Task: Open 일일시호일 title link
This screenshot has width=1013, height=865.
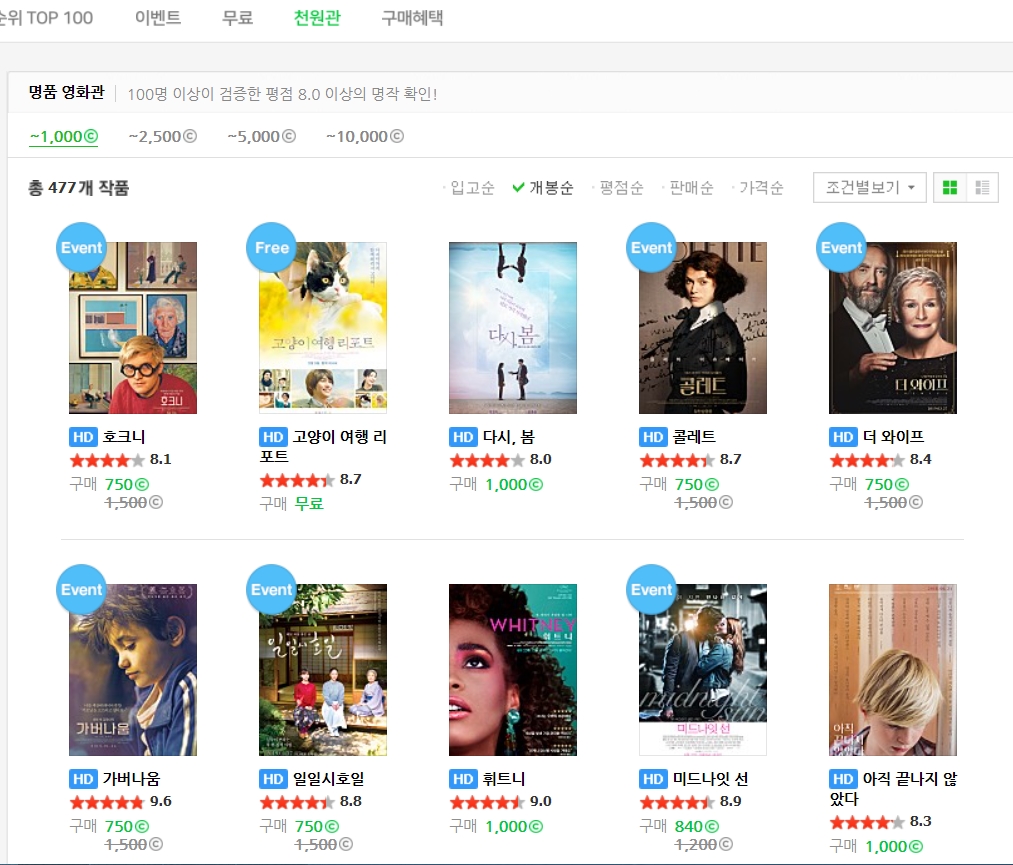Action: [x=329, y=779]
